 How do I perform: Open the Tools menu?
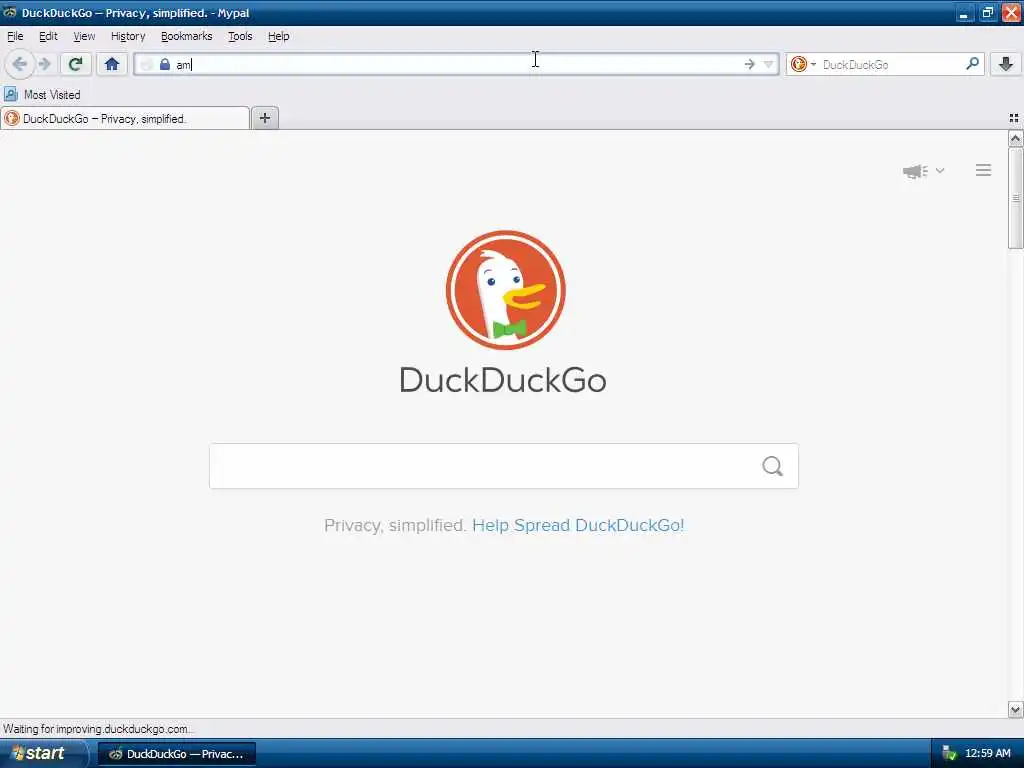240,37
